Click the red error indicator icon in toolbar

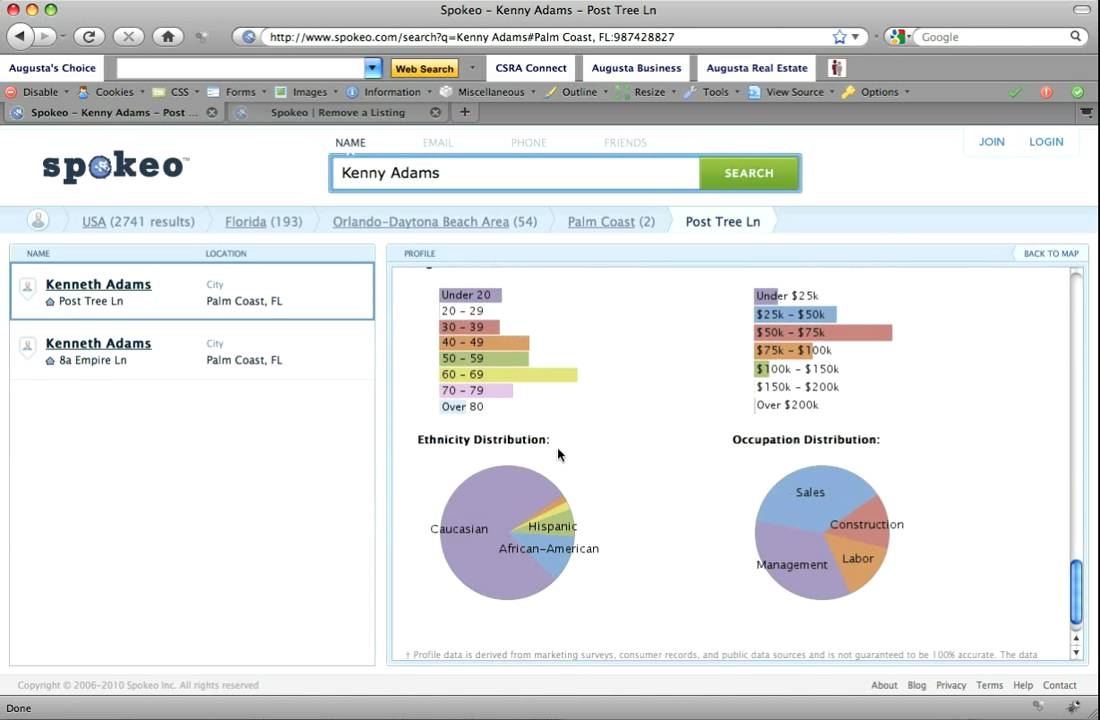pos(1046,92)
